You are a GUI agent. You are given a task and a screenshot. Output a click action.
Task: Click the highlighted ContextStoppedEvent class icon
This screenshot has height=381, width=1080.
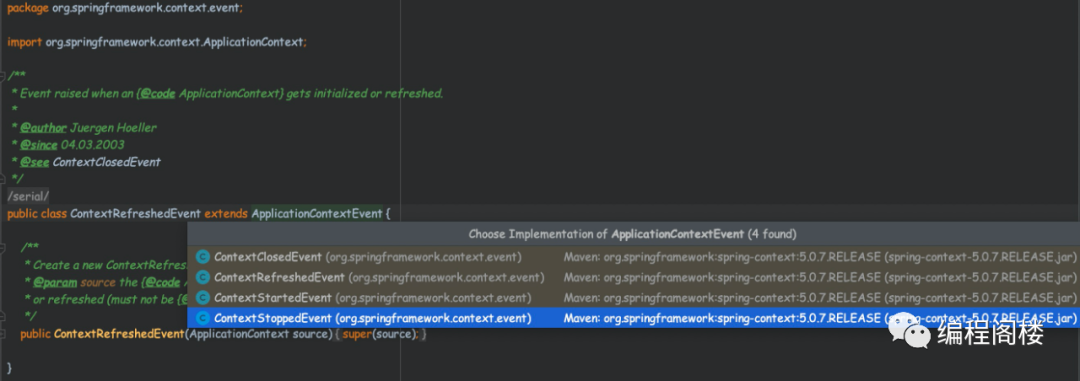pos(202,318)
